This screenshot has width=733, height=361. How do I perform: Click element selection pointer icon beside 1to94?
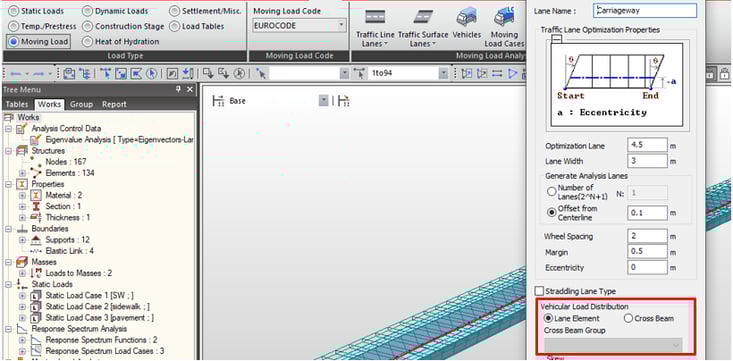point(359,73)
